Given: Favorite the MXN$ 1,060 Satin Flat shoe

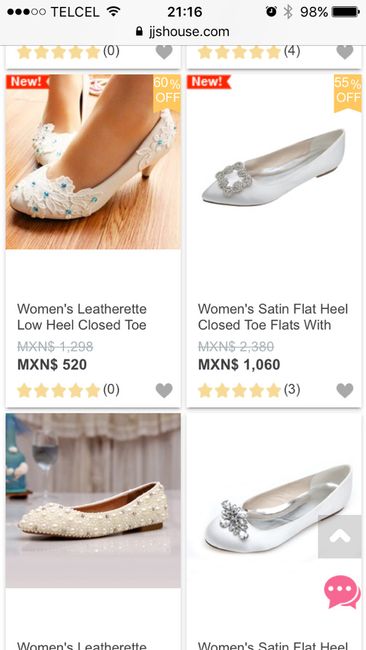Looking at the screenshot, I should click(x=345, y=390).
